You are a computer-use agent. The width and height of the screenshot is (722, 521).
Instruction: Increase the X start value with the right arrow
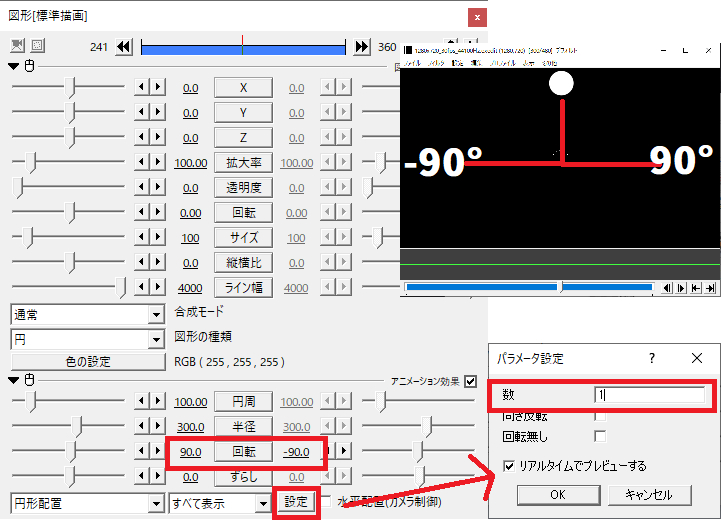tap(158, 87)
